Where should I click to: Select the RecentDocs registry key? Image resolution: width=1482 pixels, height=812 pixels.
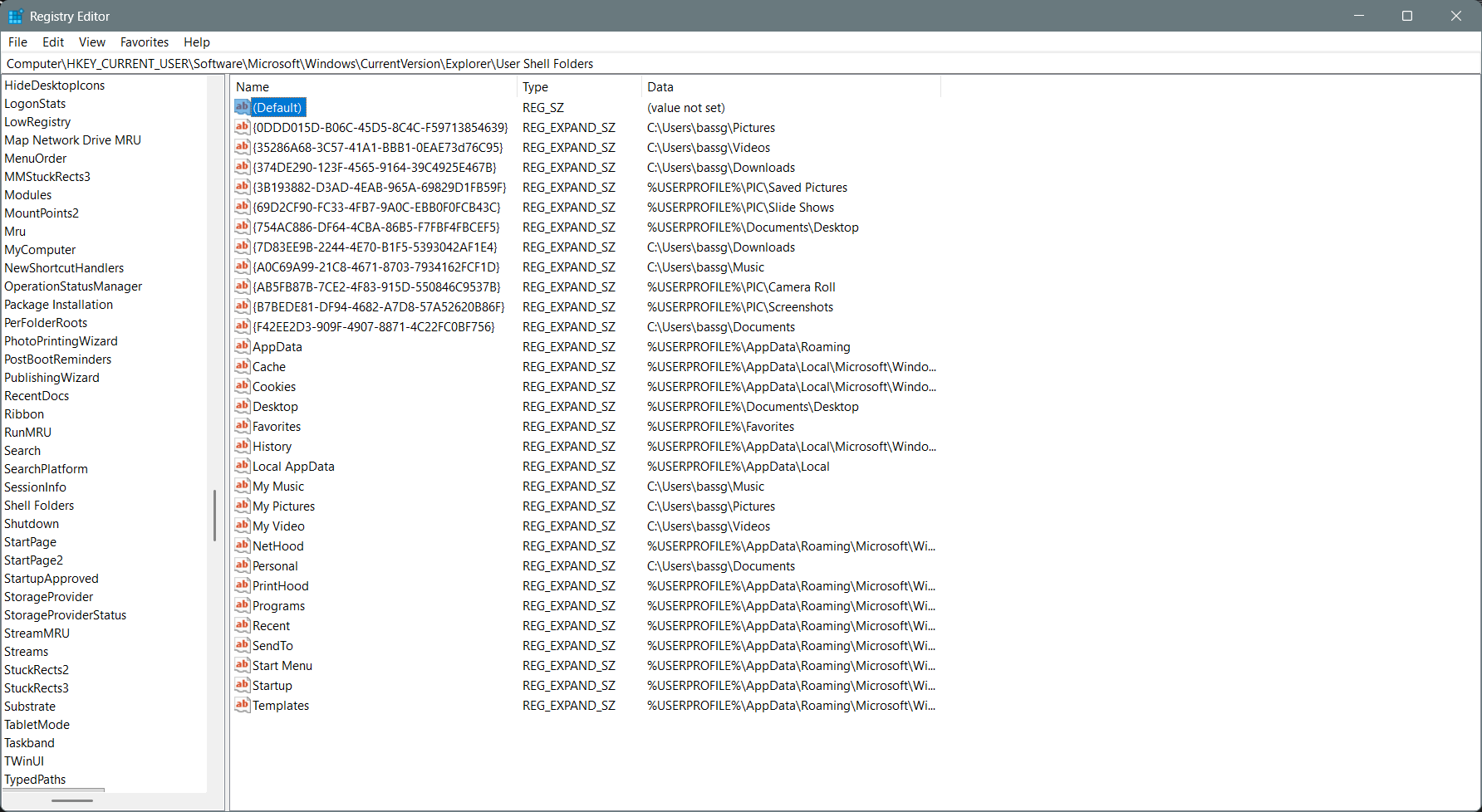(x=37, y=396)
